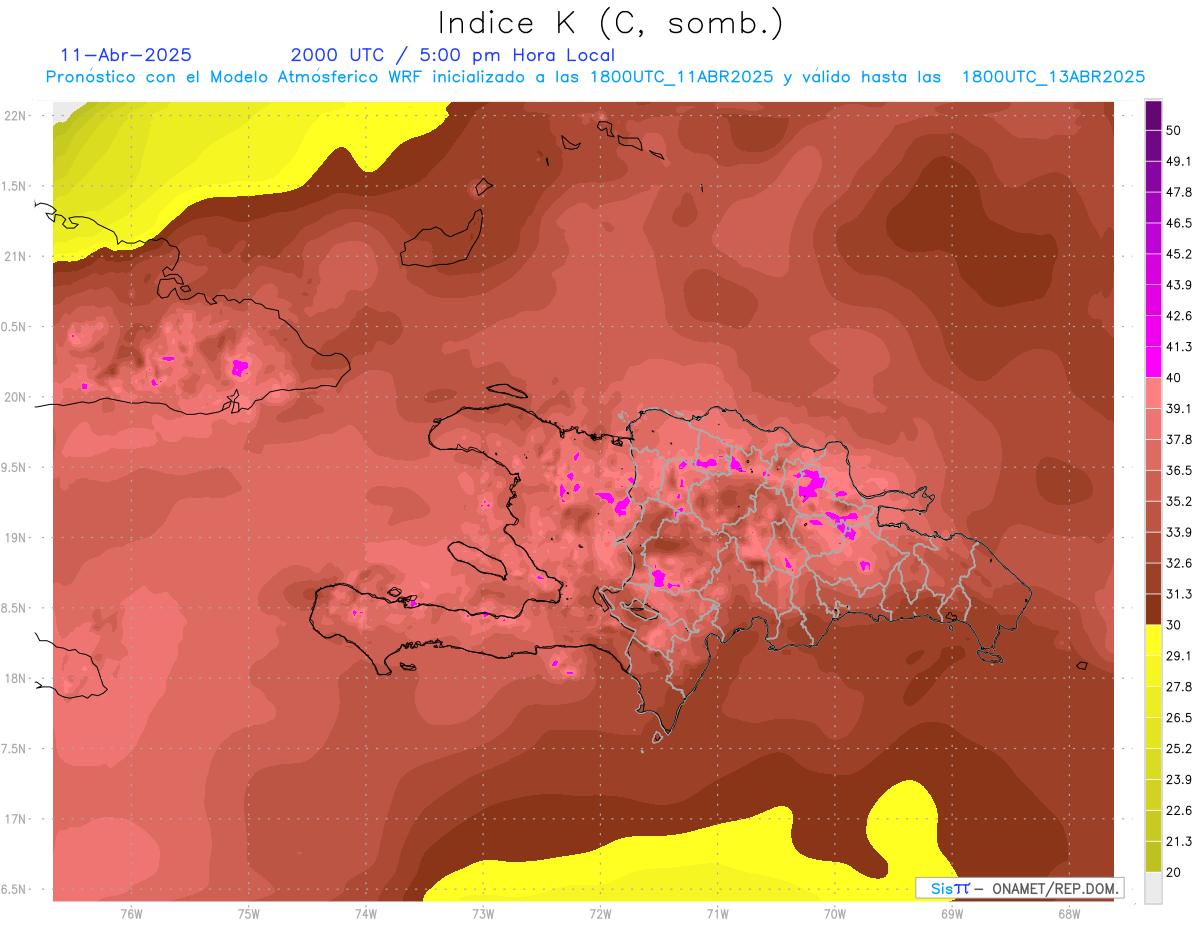Click the '43.9' color bar label
The image size is (1200, 927).
pos(1179,285)
